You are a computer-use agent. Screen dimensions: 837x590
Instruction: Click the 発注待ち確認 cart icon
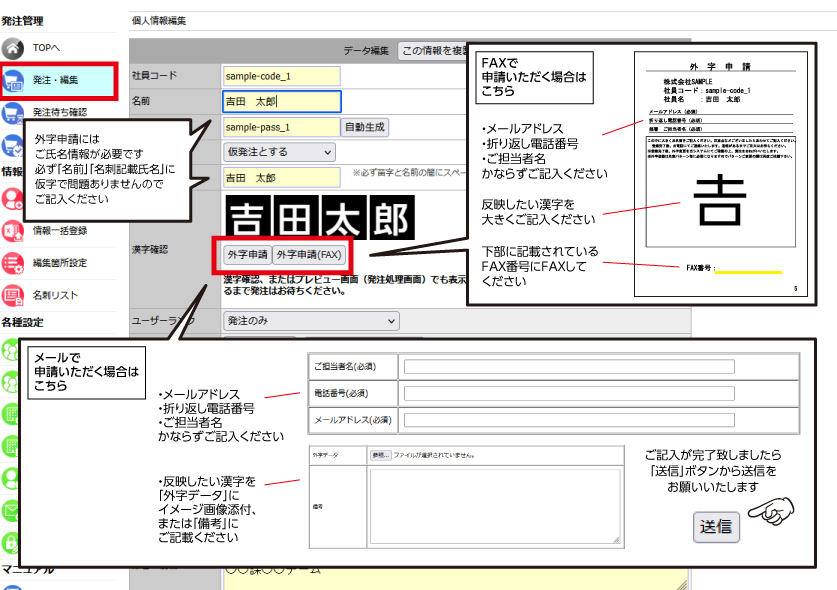click(13, 112)
